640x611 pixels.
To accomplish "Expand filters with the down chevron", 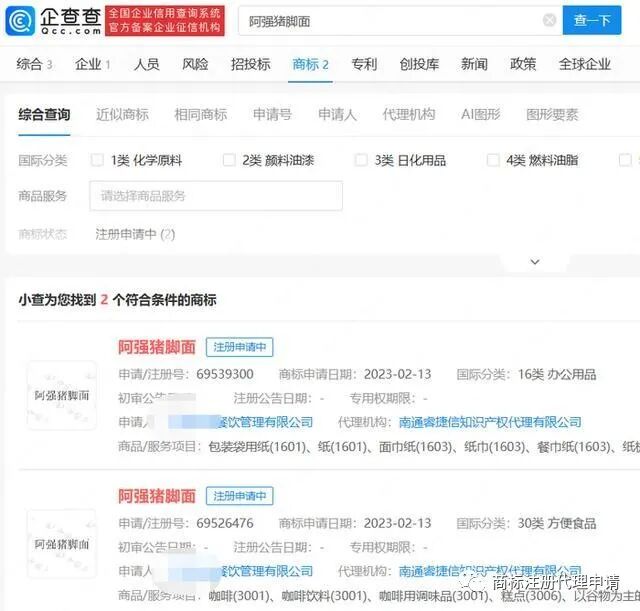I will (x=535, y=262).
